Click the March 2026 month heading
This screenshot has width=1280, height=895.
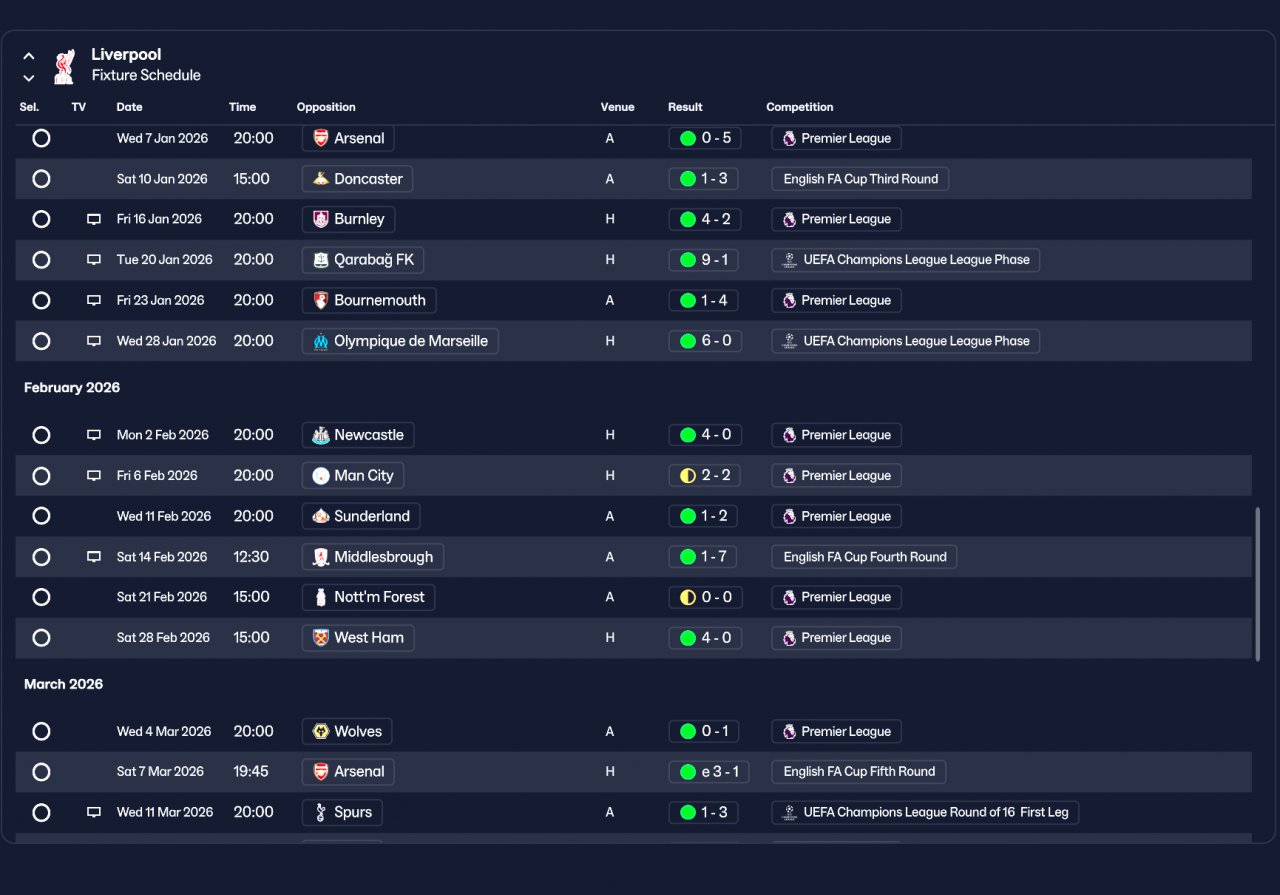point(64,685)
